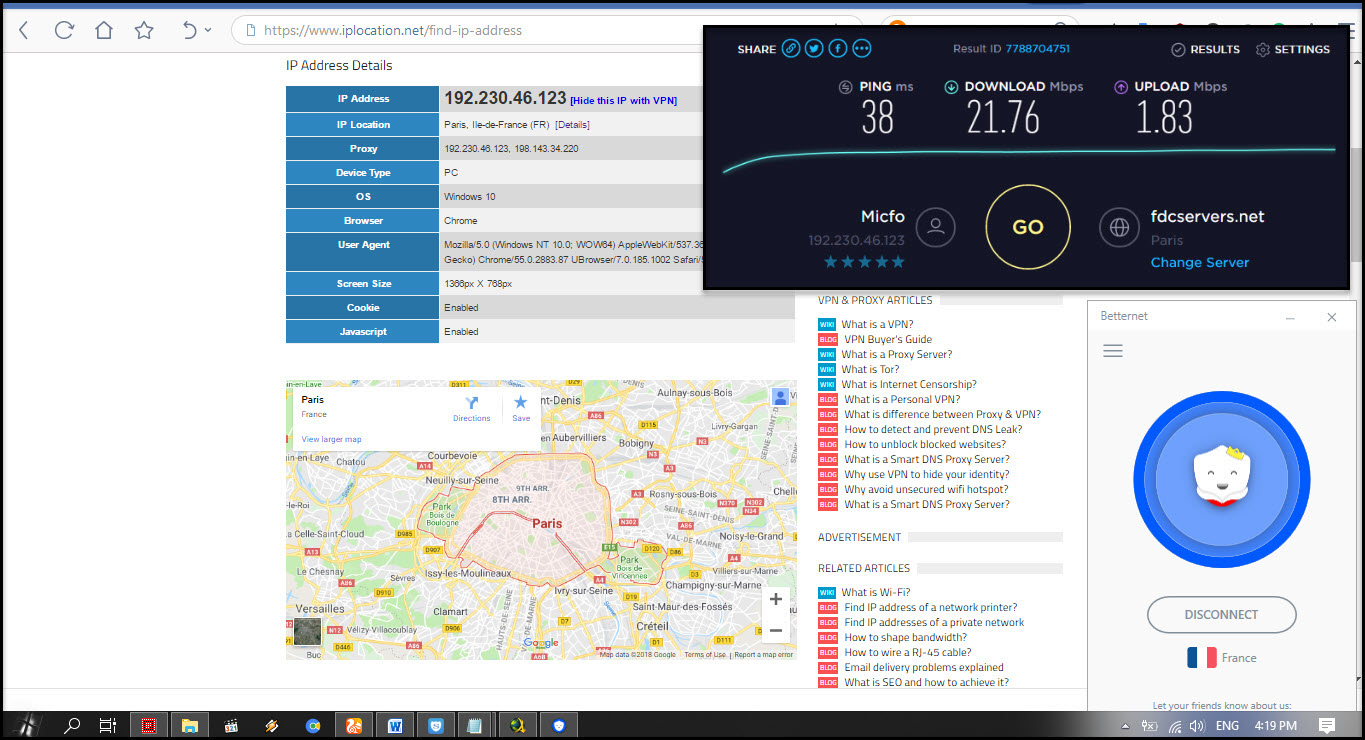1365x740 pixels.
Task: Open the IP location Details link
Action: [572, 125]
